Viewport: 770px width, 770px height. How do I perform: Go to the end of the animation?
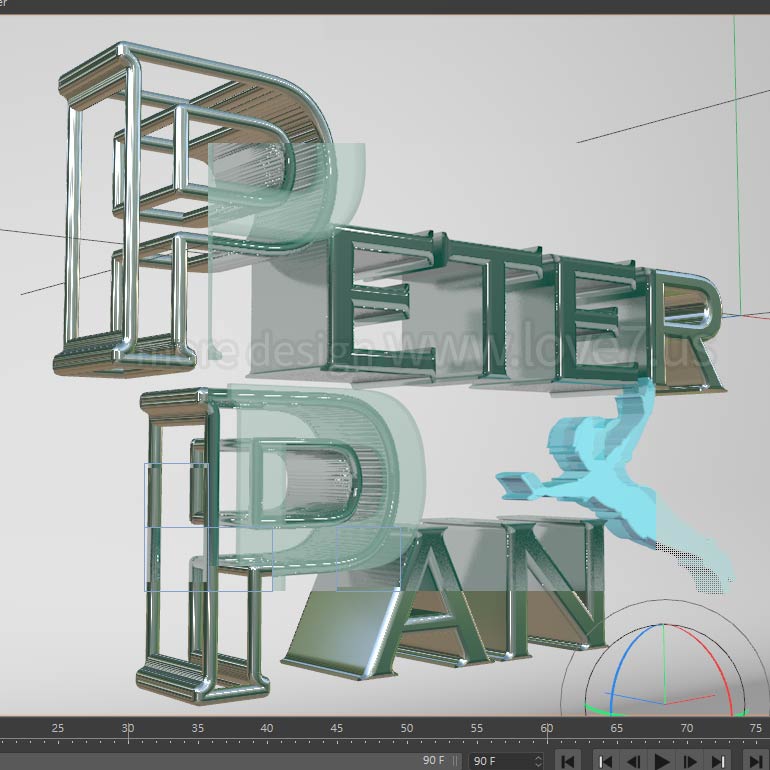[756, 761]
